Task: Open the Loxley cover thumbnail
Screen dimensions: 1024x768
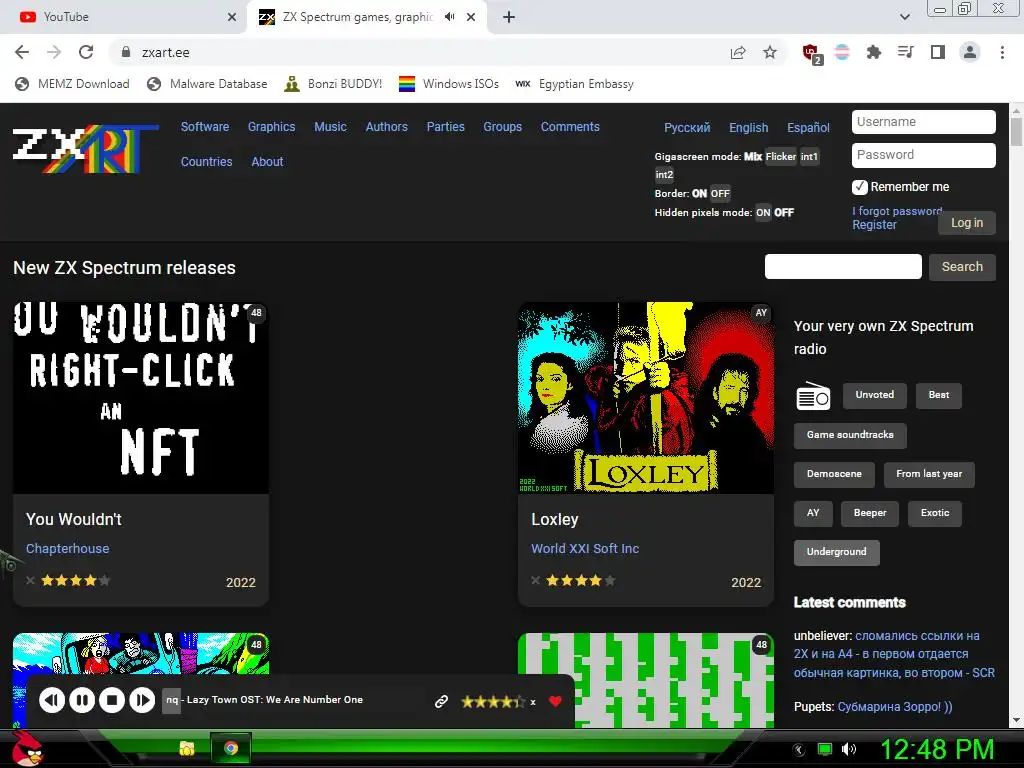Action: (x=646, y=398)
